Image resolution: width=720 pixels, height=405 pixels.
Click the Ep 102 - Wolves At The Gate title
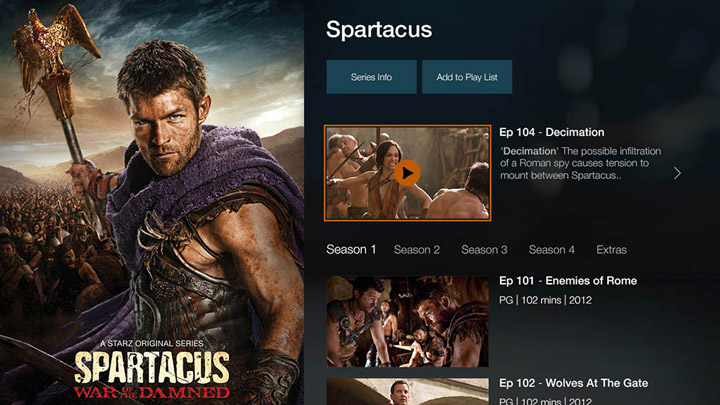[x=574, y=383]
